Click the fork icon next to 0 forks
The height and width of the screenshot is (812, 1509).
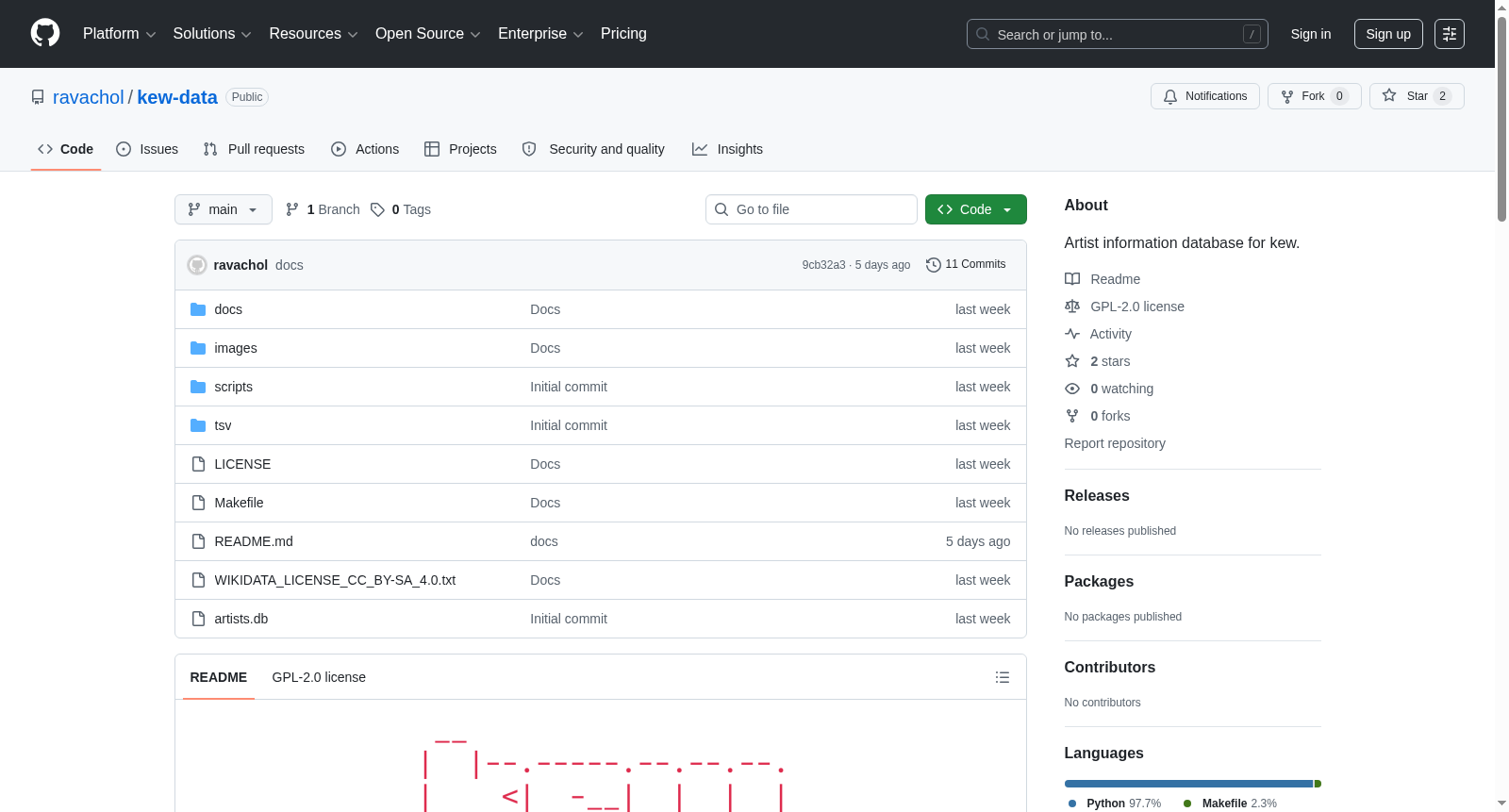click(1072, 416)
